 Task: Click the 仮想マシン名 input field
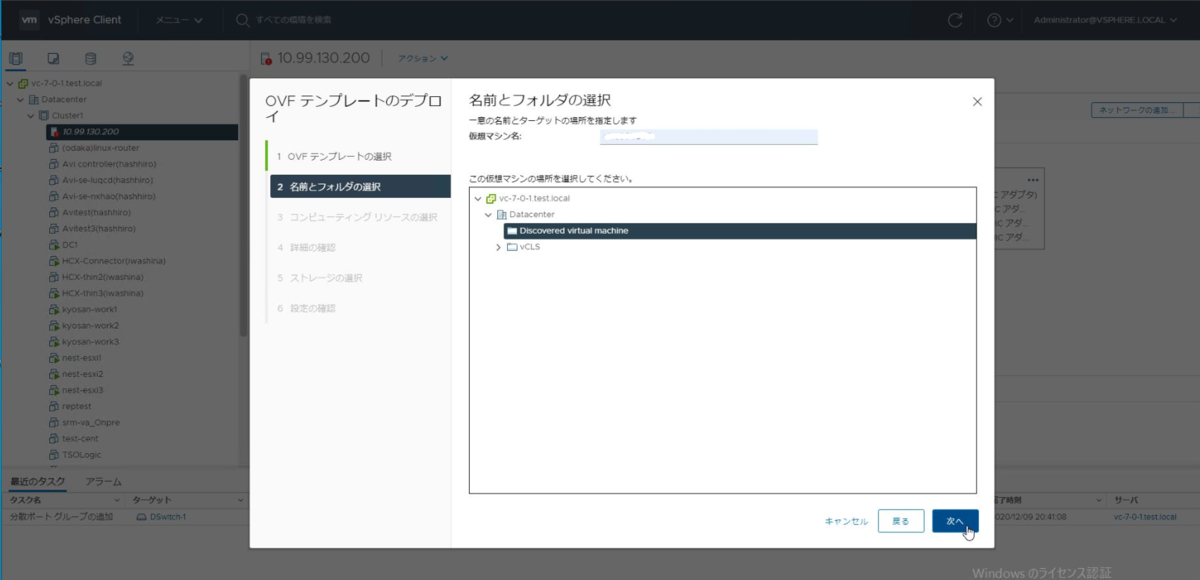click(709, 137)
